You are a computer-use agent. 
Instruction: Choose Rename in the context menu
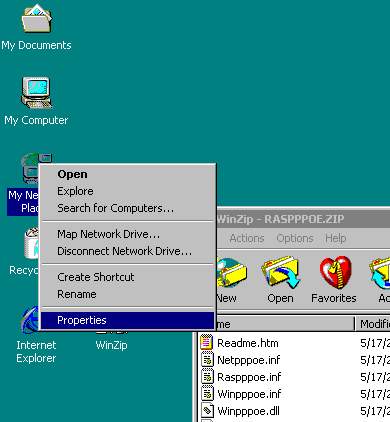[128, 294]
